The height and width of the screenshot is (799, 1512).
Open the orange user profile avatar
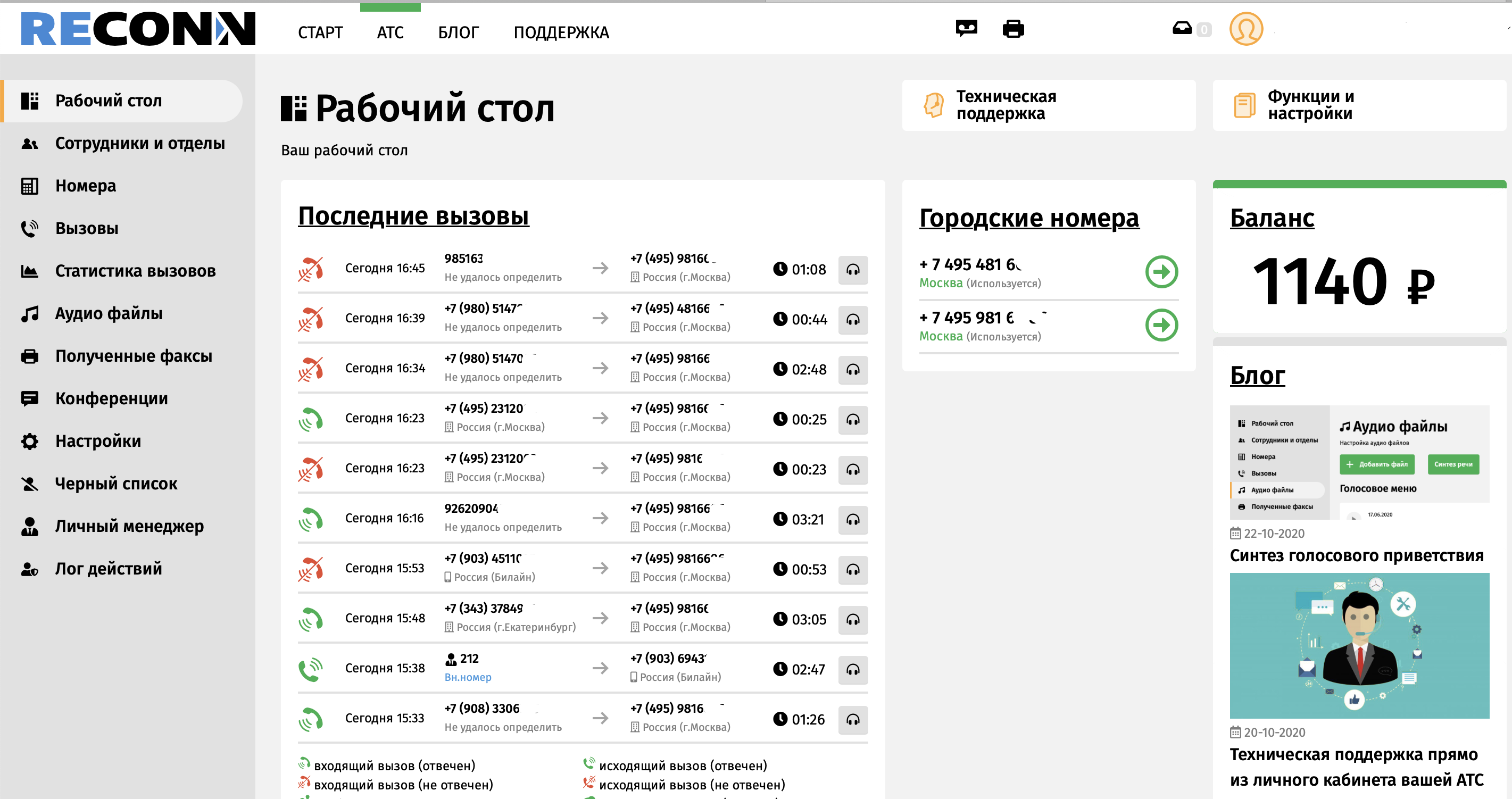pos(1245,29)
